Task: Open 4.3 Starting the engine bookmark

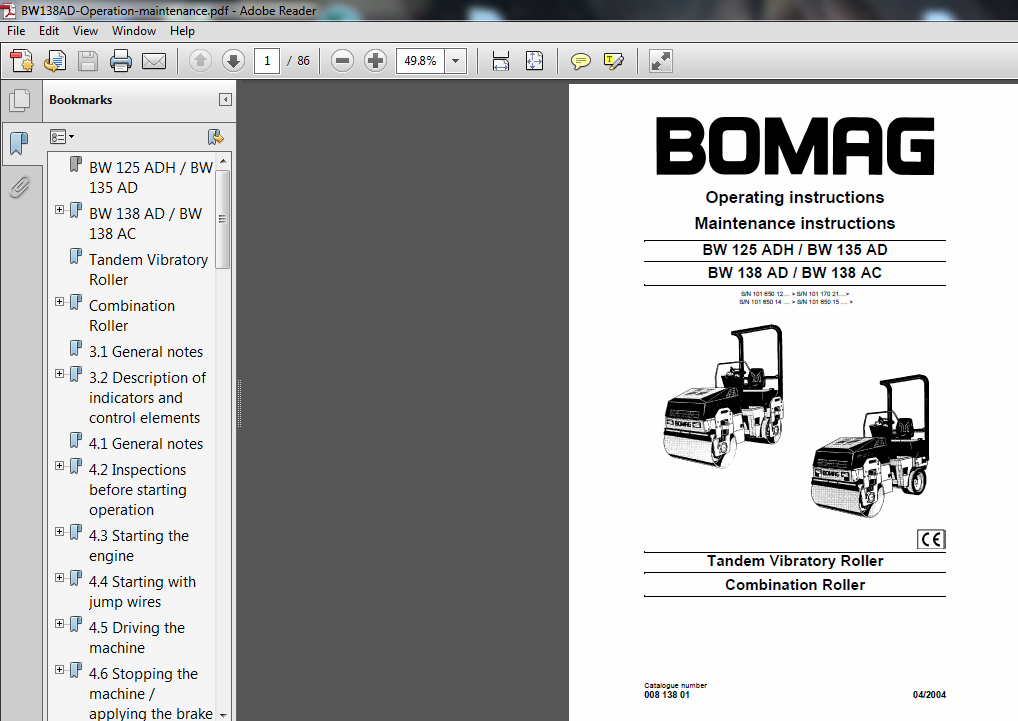Action: (139, 546)
